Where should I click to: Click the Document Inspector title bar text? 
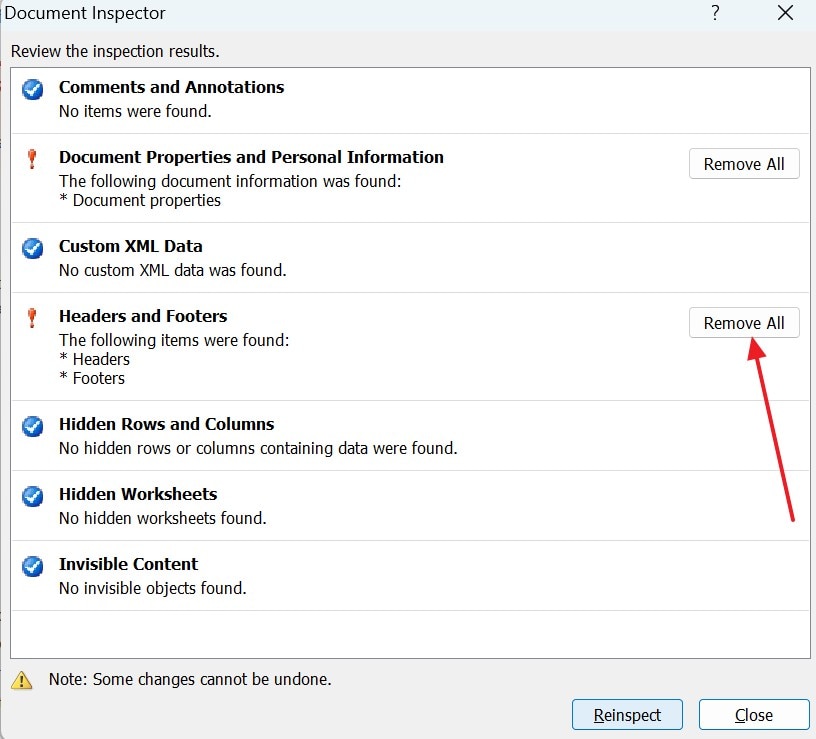[x=85, y=13]
